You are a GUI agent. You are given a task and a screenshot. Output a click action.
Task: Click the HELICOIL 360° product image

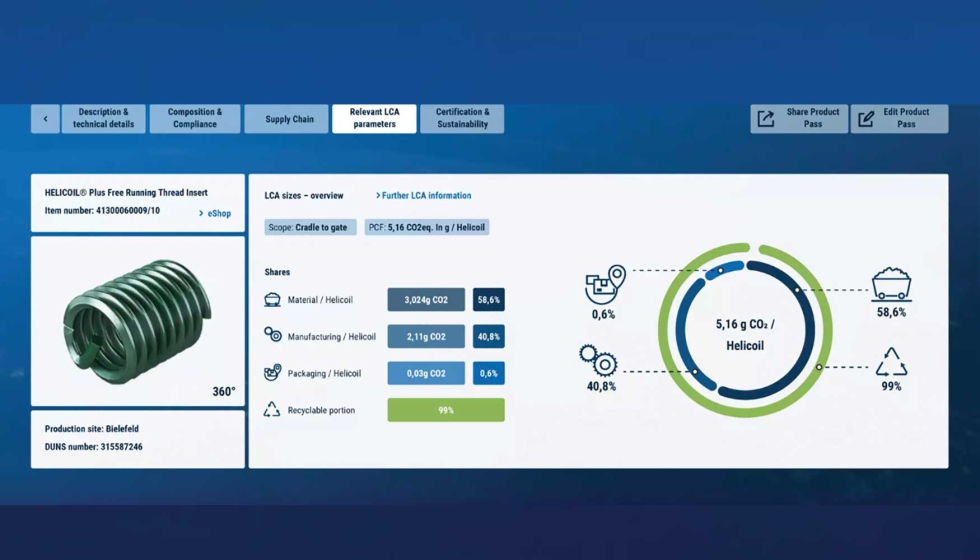tap(138, 320)
